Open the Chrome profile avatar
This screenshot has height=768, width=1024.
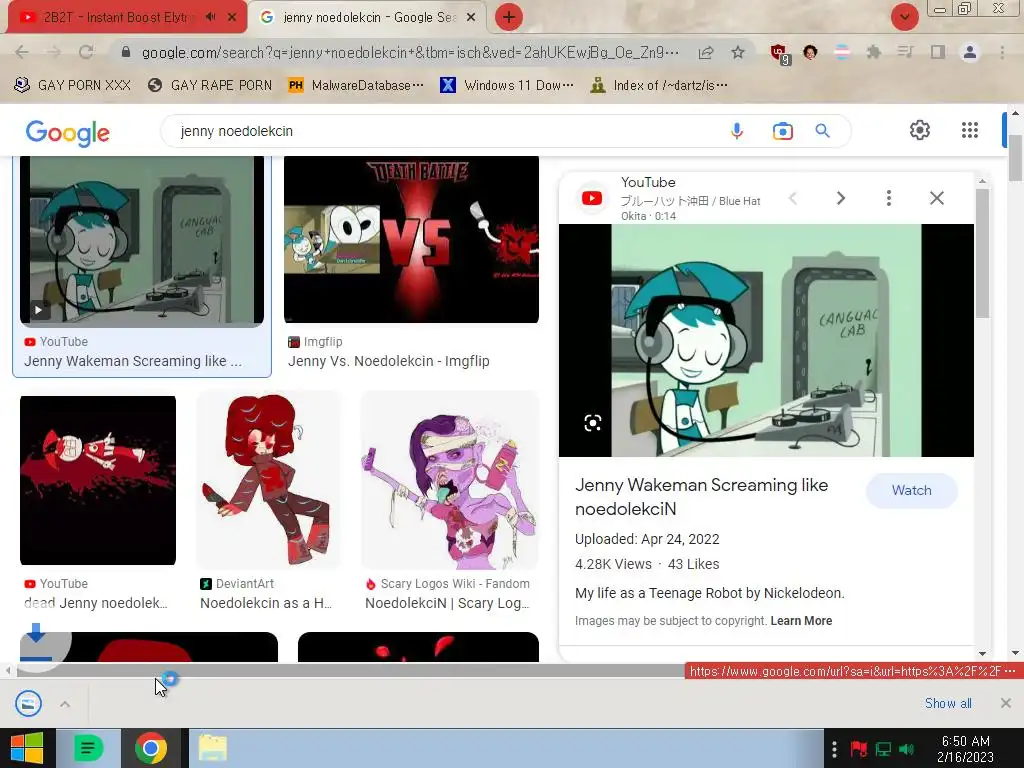coord(970,52)
